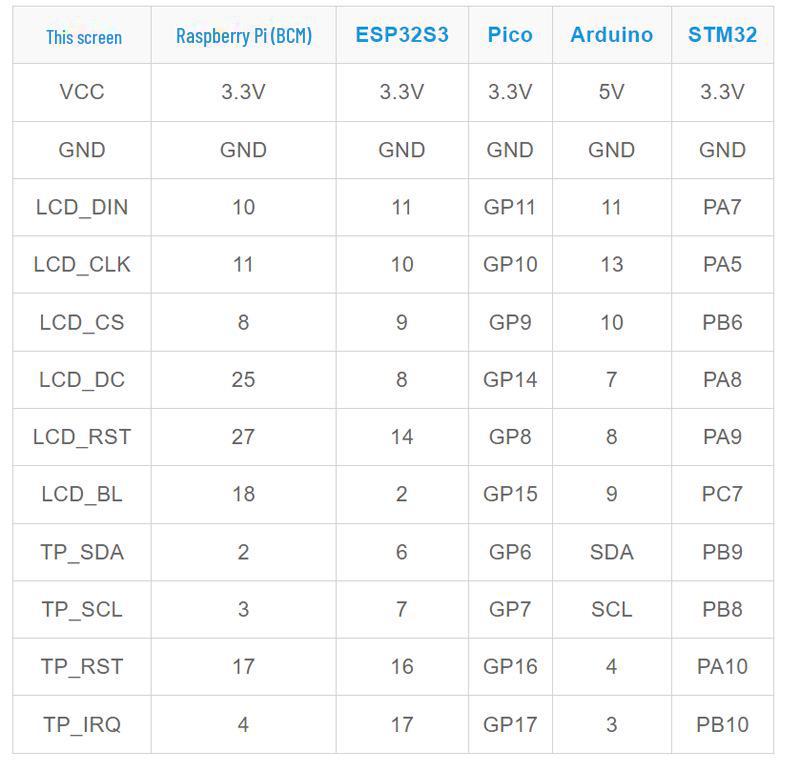Click the TP_IRQ row label
This screenshot has width=800, height=772.
(82, 725)
